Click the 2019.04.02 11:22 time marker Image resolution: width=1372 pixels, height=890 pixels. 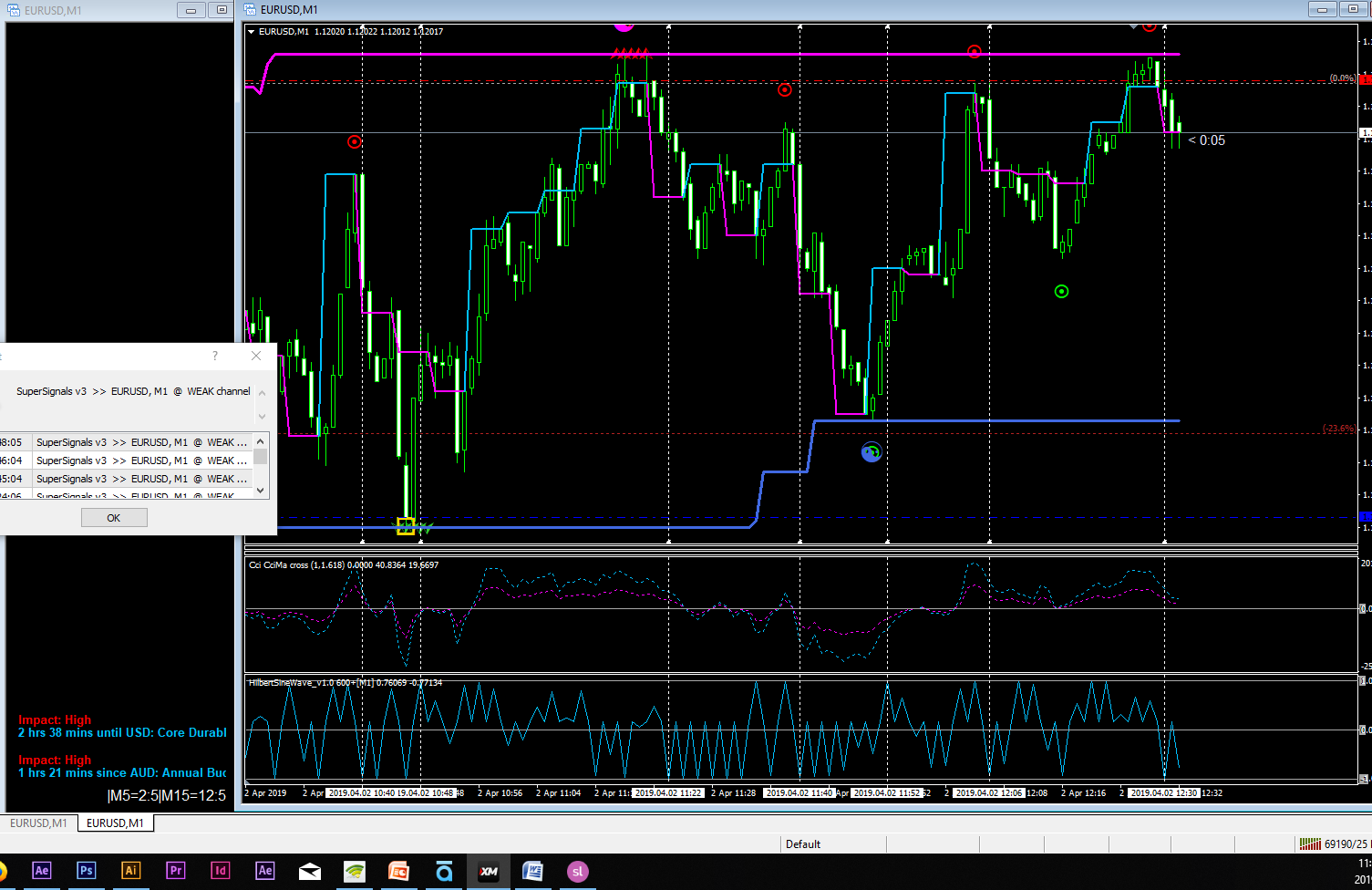click(668, 793)
